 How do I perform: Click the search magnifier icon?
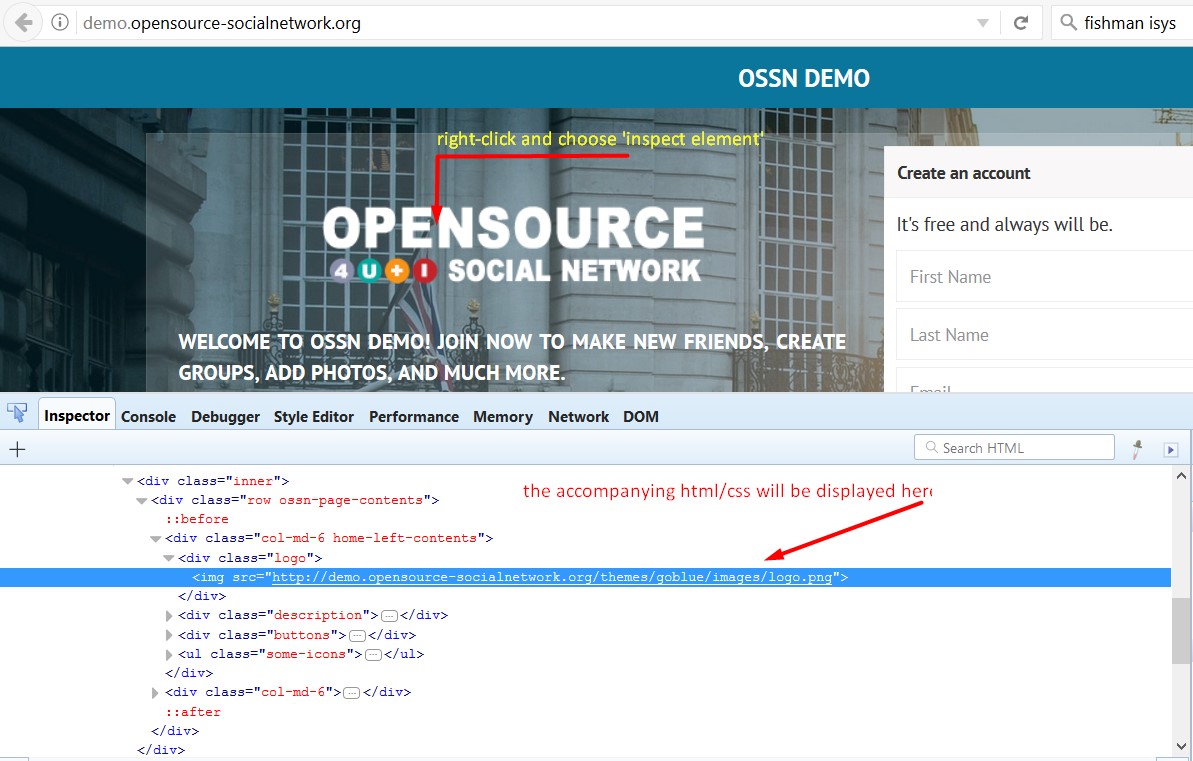click(1068, 22)
